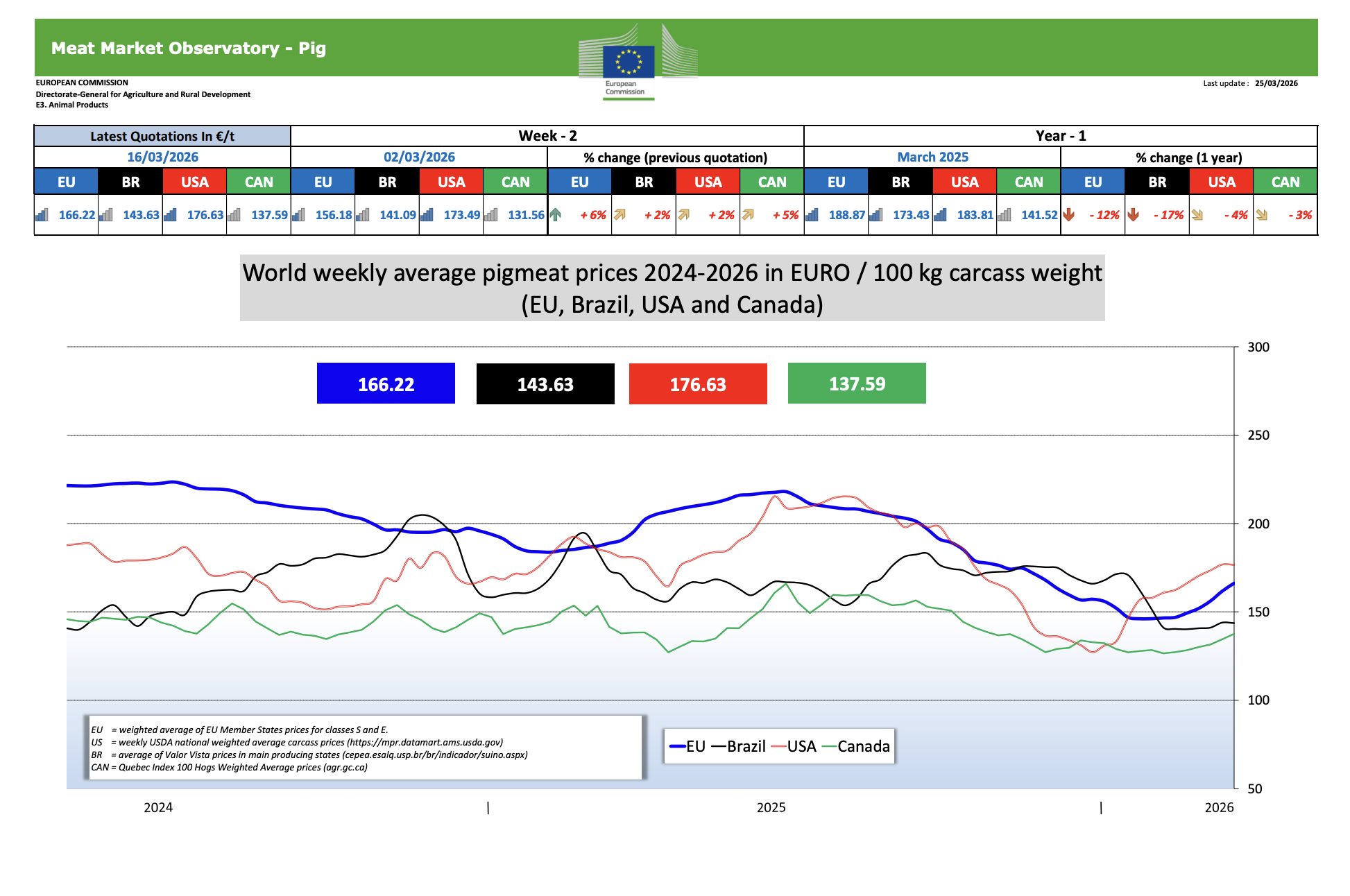Select the March 2025 date header

(932, 157)
